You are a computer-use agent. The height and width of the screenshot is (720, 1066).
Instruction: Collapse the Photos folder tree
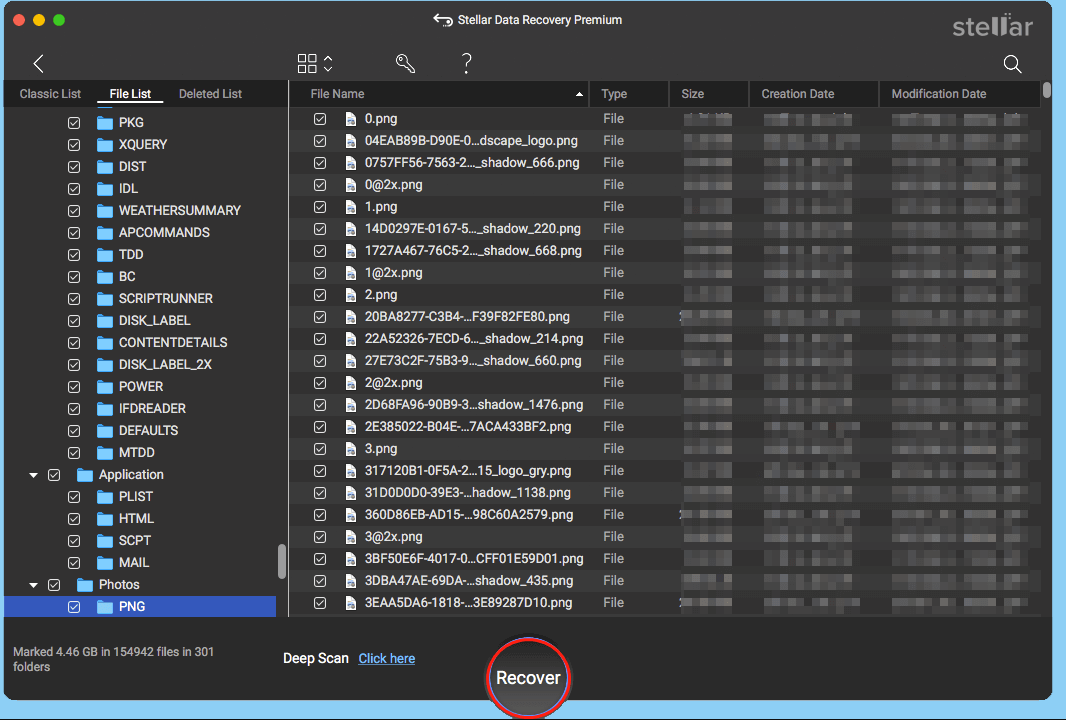coord(33,584)
